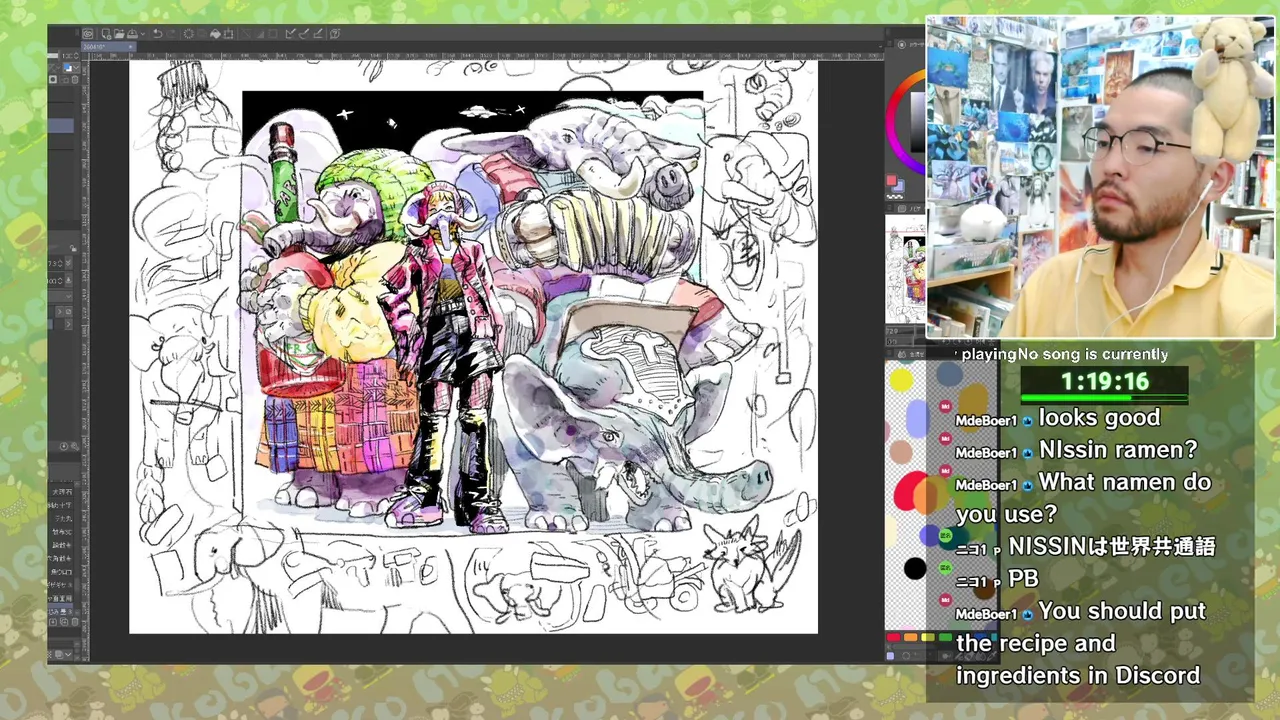Toggle the Snap to Special Ruler icon
1280x720 pixels.
point(305,34)
